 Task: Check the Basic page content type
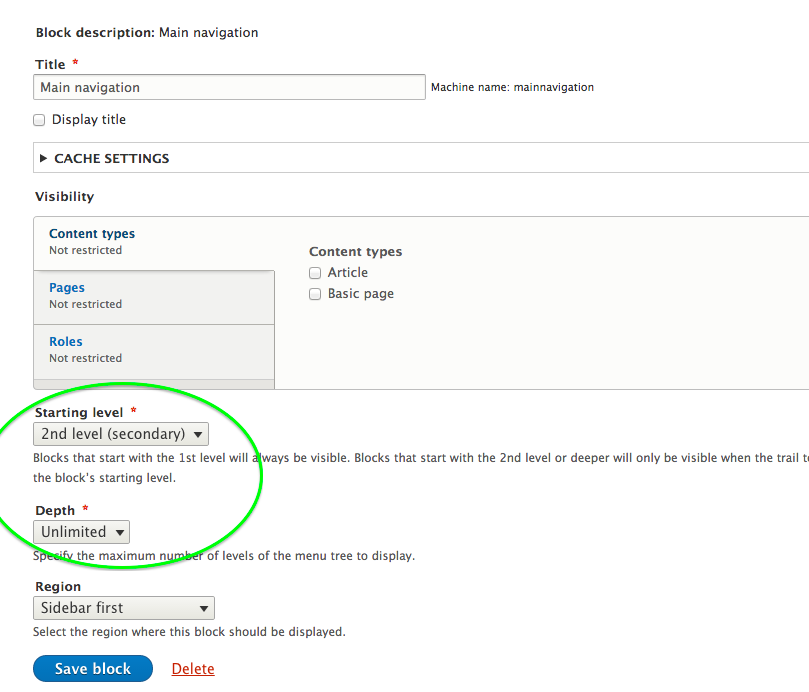(315, 294)
